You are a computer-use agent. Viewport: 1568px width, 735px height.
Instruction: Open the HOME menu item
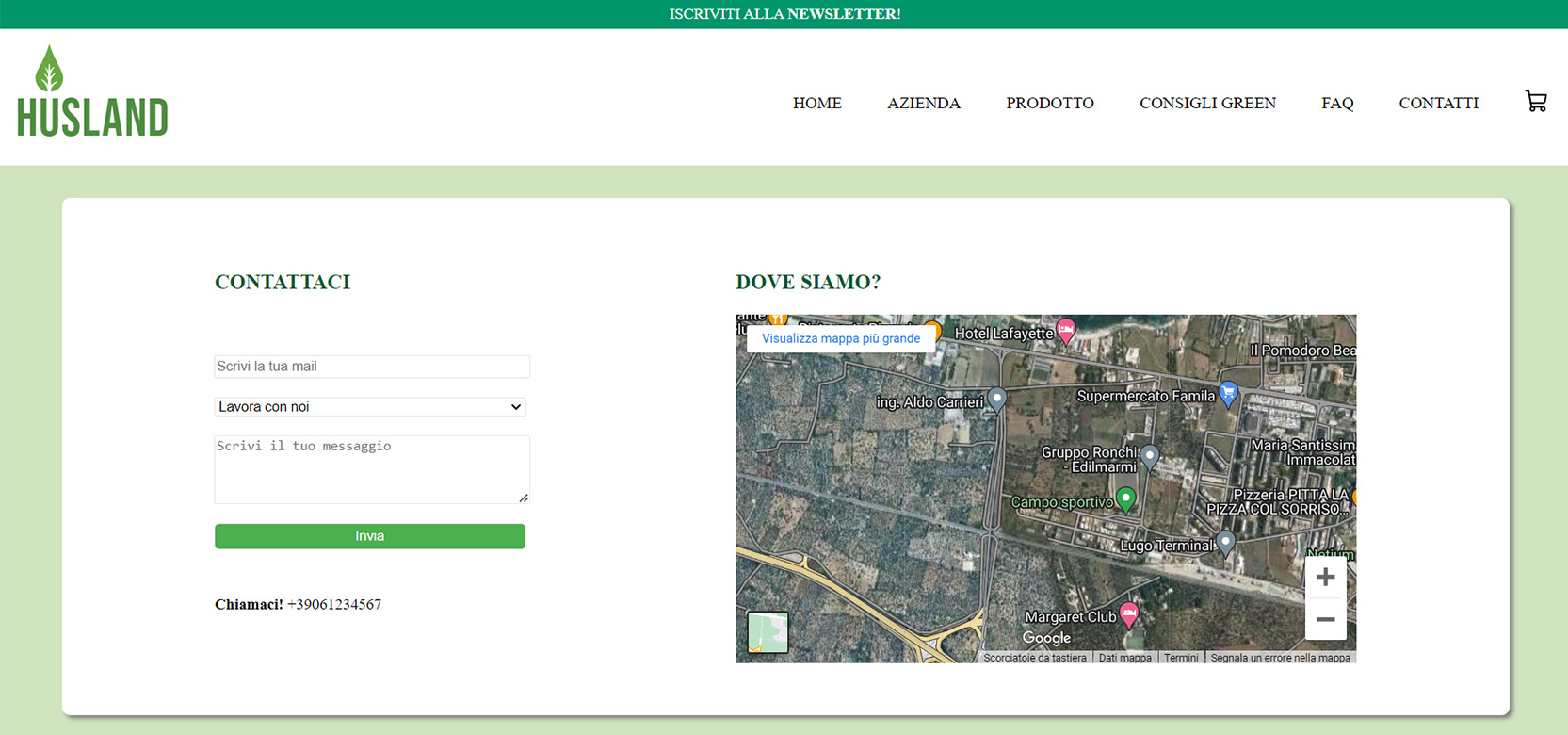click(x=817, y=103)
